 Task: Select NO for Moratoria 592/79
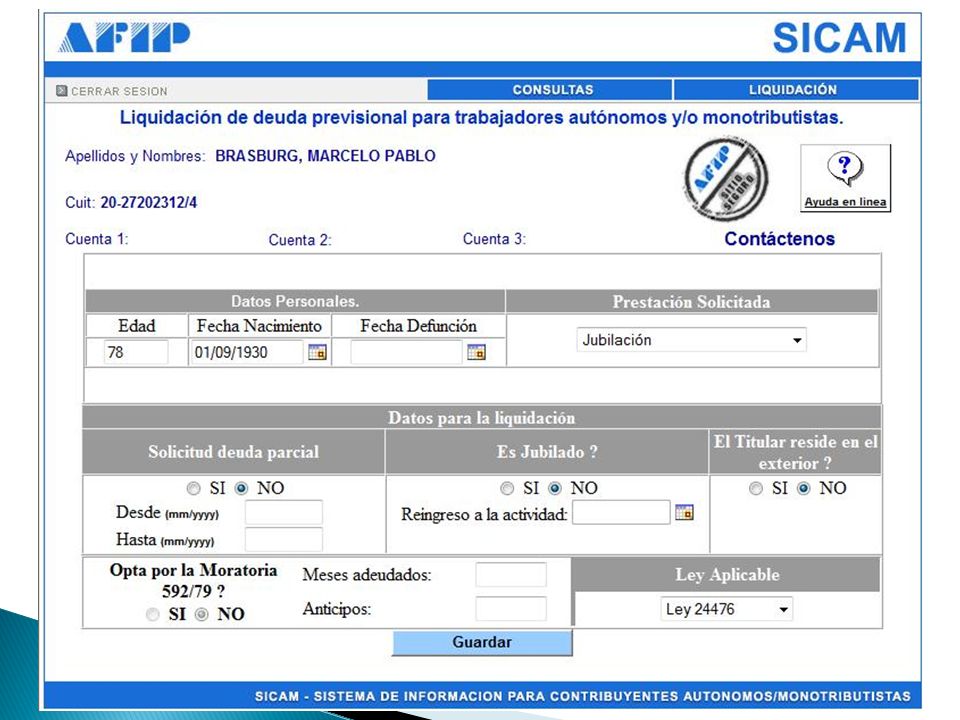point(201,614)
